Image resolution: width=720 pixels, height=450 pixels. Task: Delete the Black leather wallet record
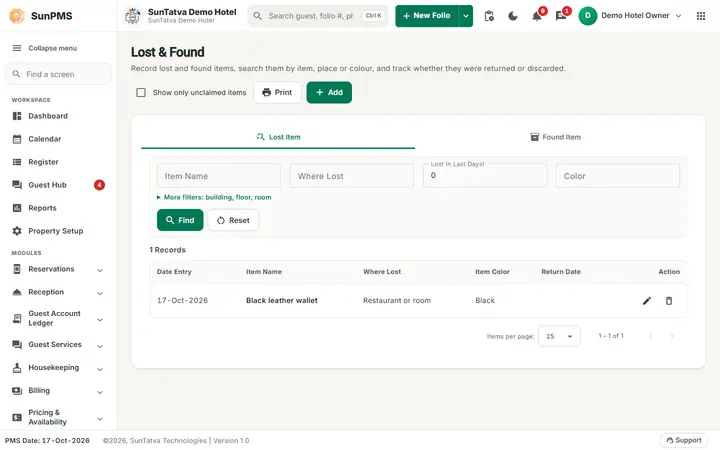(x=669, y=301)
